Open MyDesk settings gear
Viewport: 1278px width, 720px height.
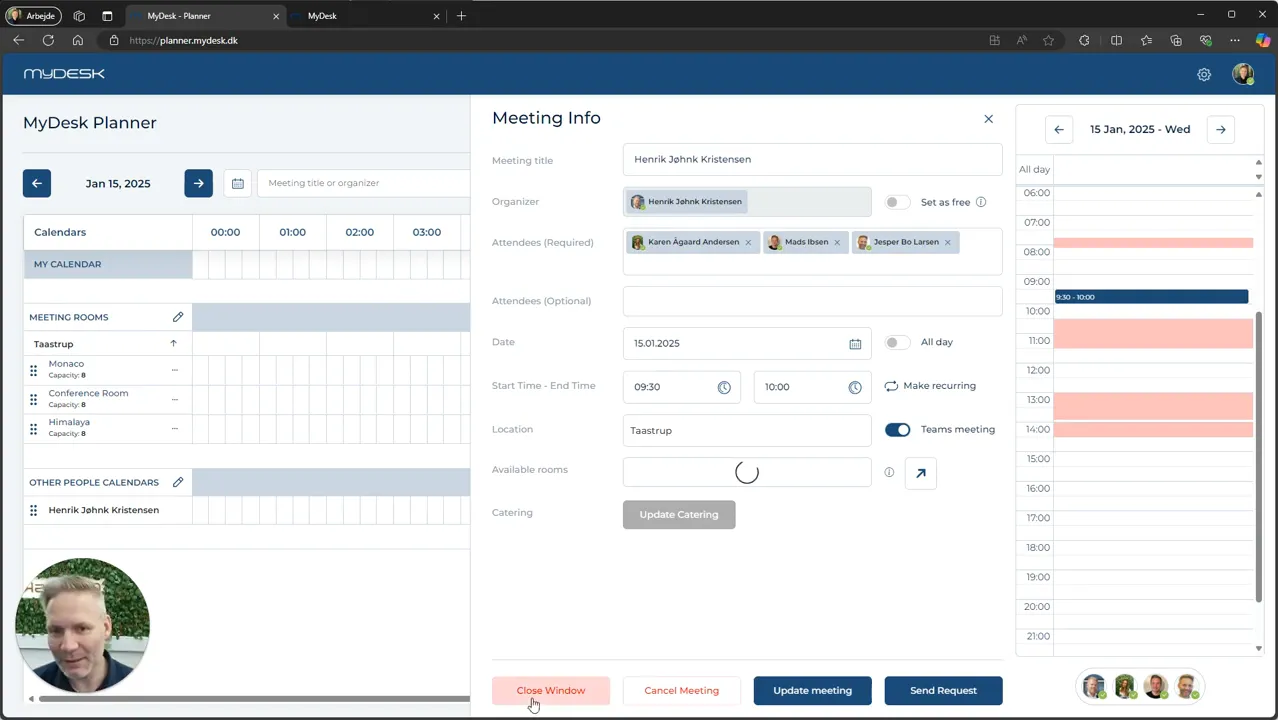coord(1204,74)
